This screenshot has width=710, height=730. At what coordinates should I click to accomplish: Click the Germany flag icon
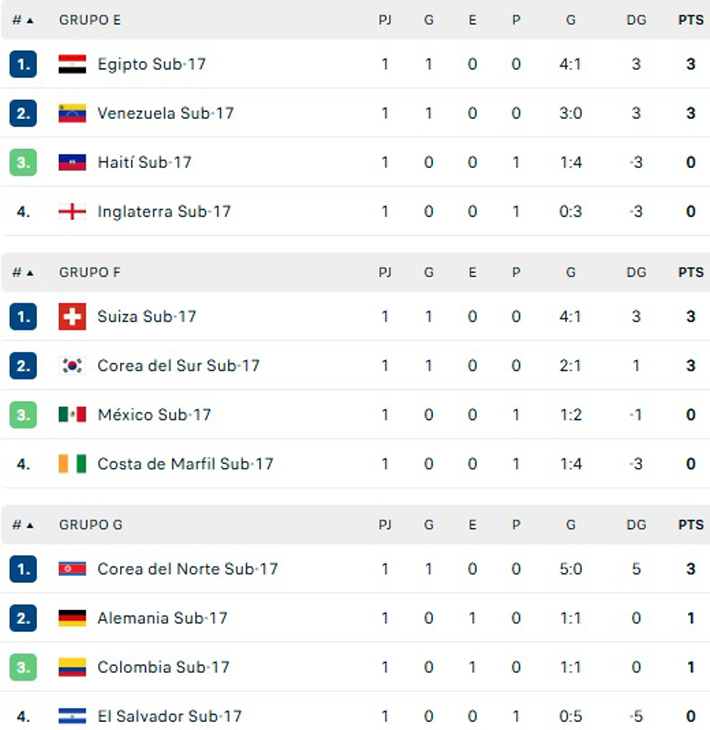[72, 618]
